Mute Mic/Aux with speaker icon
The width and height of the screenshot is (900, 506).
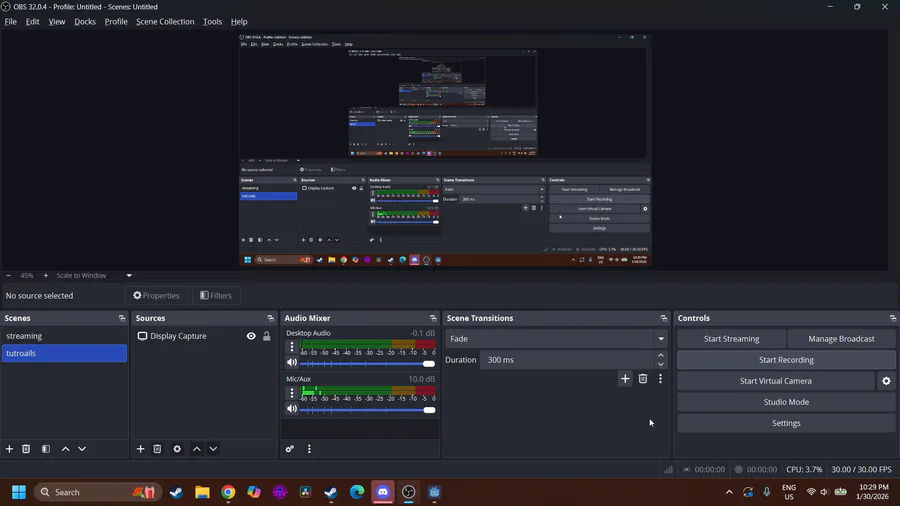(292, 409)
